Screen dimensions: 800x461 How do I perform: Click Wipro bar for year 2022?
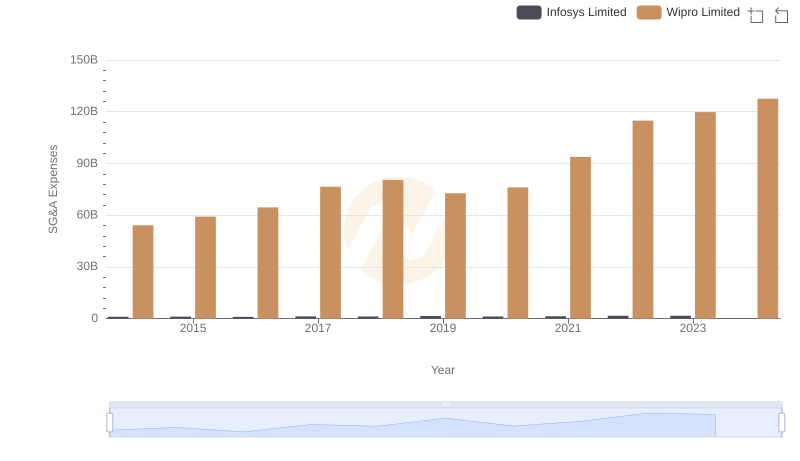pyautogui.click(x=643, y=219)
